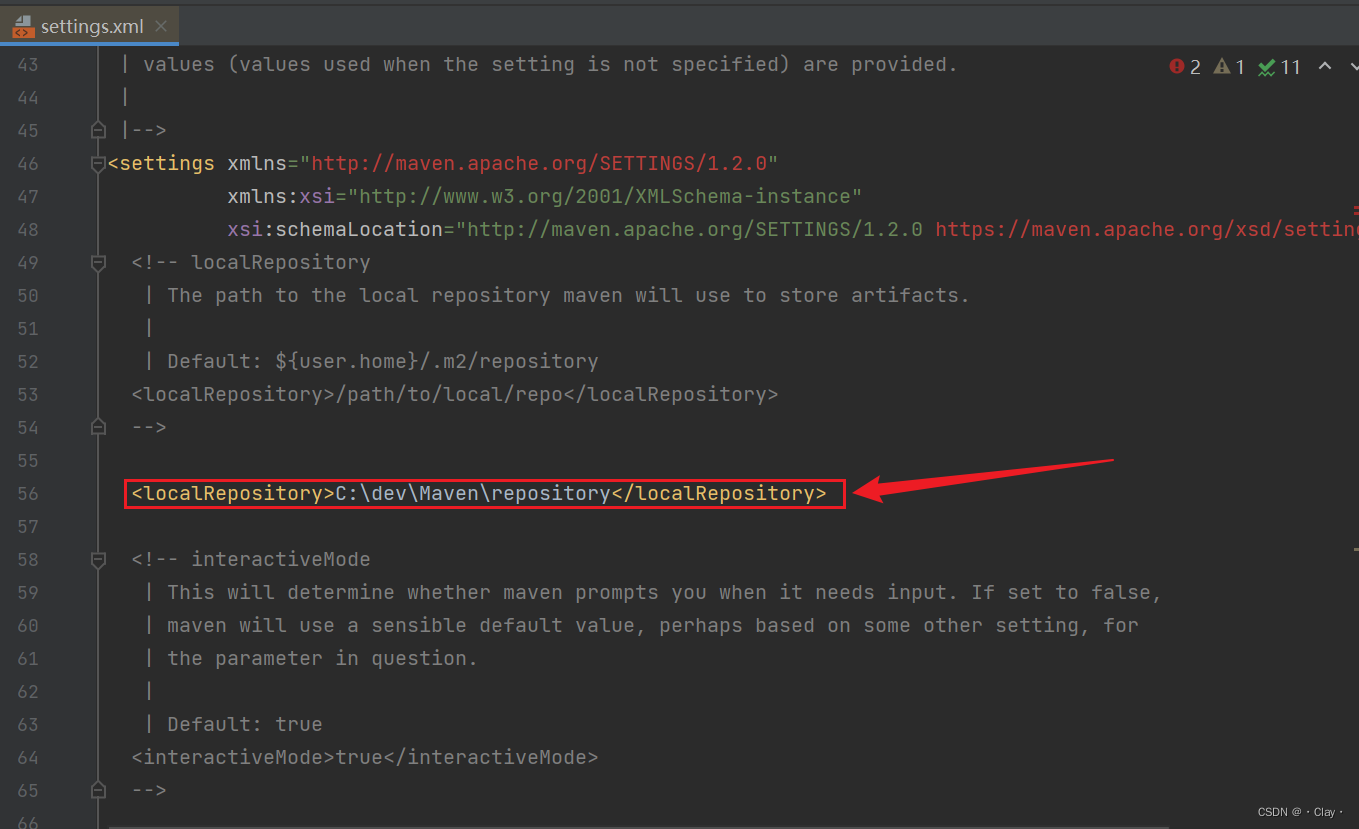Click text 'the parameter in question.'
The image size is (1359, 829).
pos(323,658)
